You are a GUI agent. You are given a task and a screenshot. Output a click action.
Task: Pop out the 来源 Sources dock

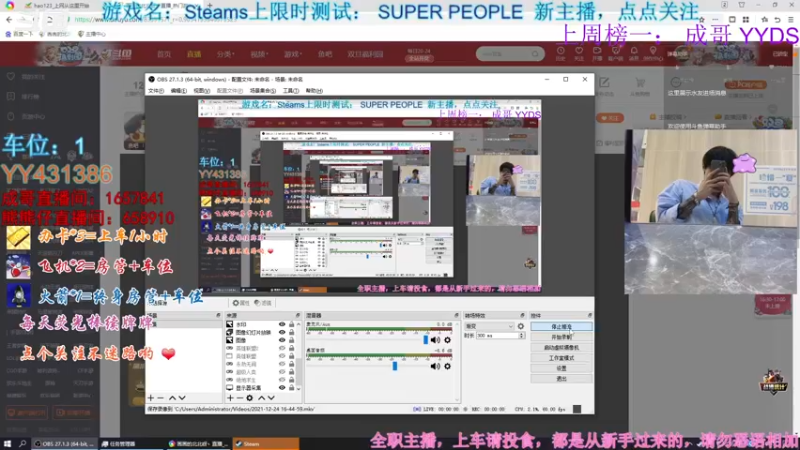coord(298,315)
